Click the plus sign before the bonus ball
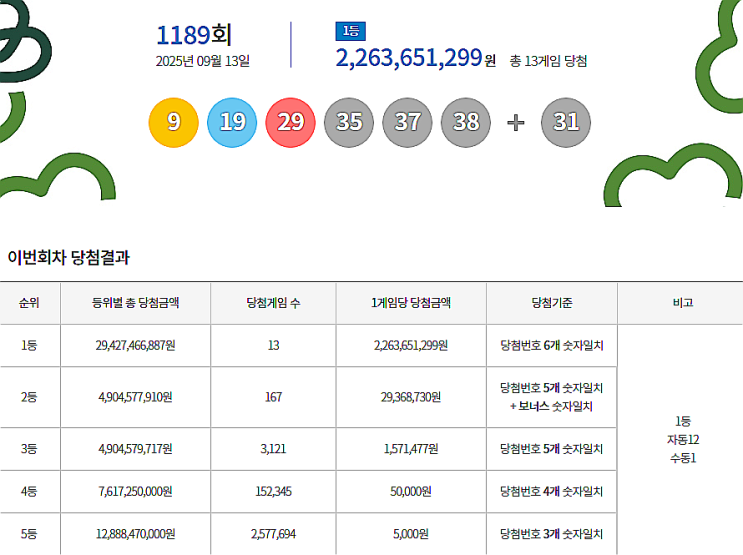The image size is (743, 555). (x=516, y=123)
